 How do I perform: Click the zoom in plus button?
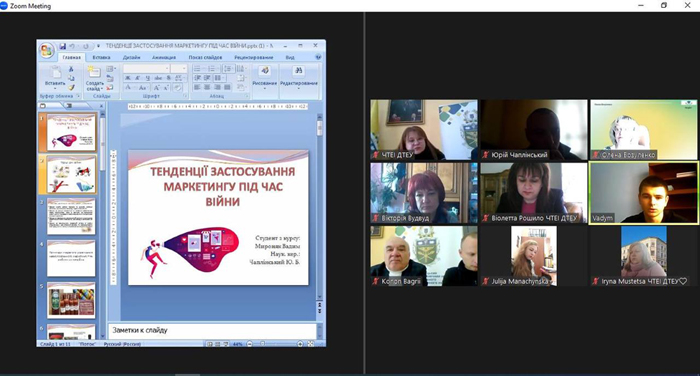[300, 344]
